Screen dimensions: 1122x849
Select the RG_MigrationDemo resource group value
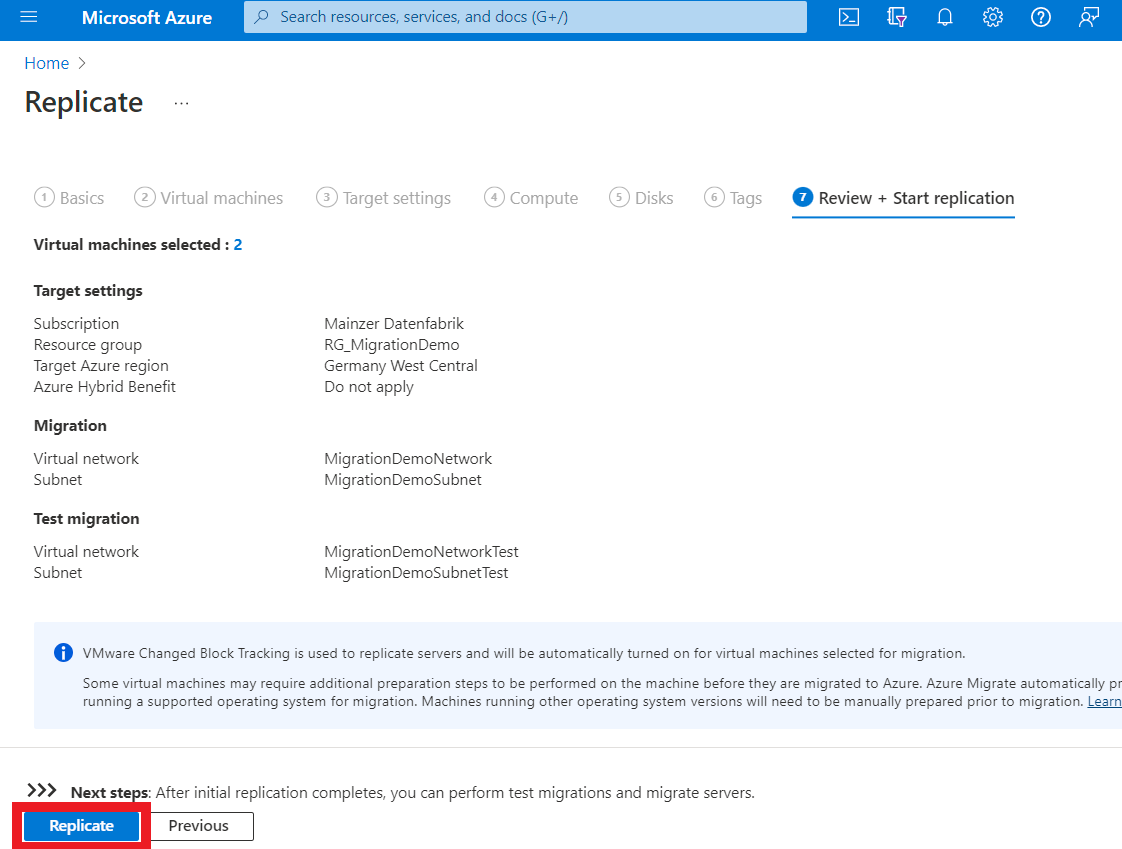coord(391,345)
